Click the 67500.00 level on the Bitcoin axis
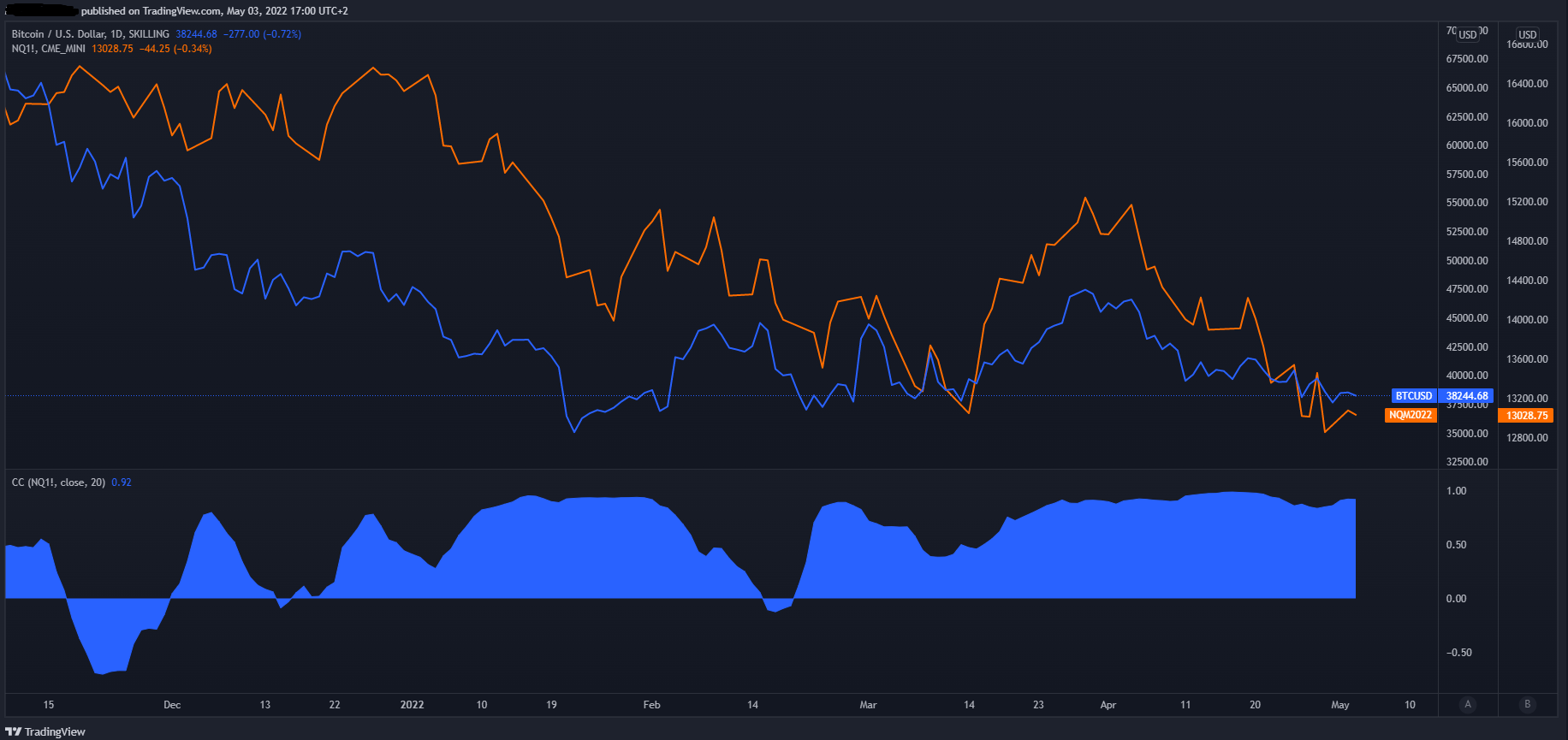This screenshot has height=740, width=1568. tap(1467, 59)
